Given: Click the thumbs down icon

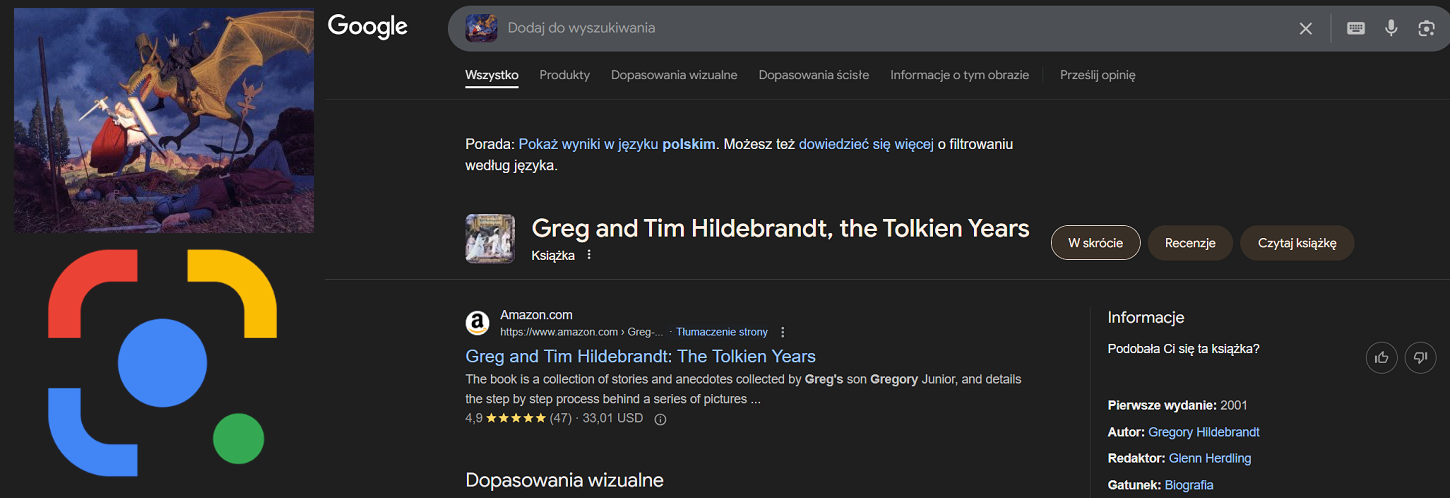Looking at the screenshot, I should pyautogui.click(x=1420, y=357).
